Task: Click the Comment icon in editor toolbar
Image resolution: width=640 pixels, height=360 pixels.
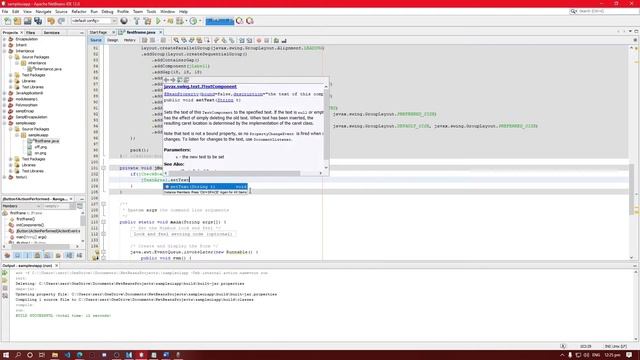Action: (x=276, y=40)
